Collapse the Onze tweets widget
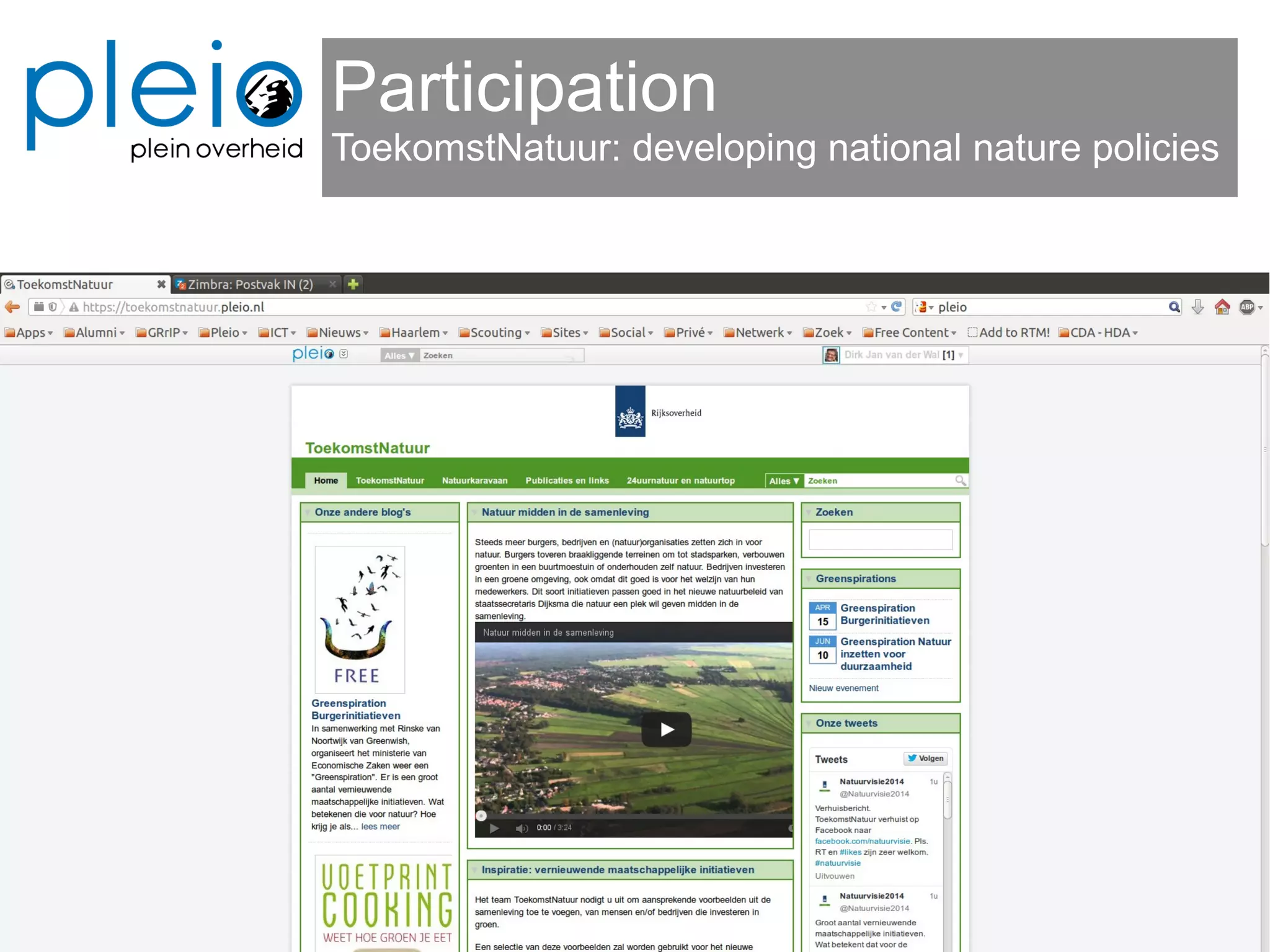 point(808,723)
